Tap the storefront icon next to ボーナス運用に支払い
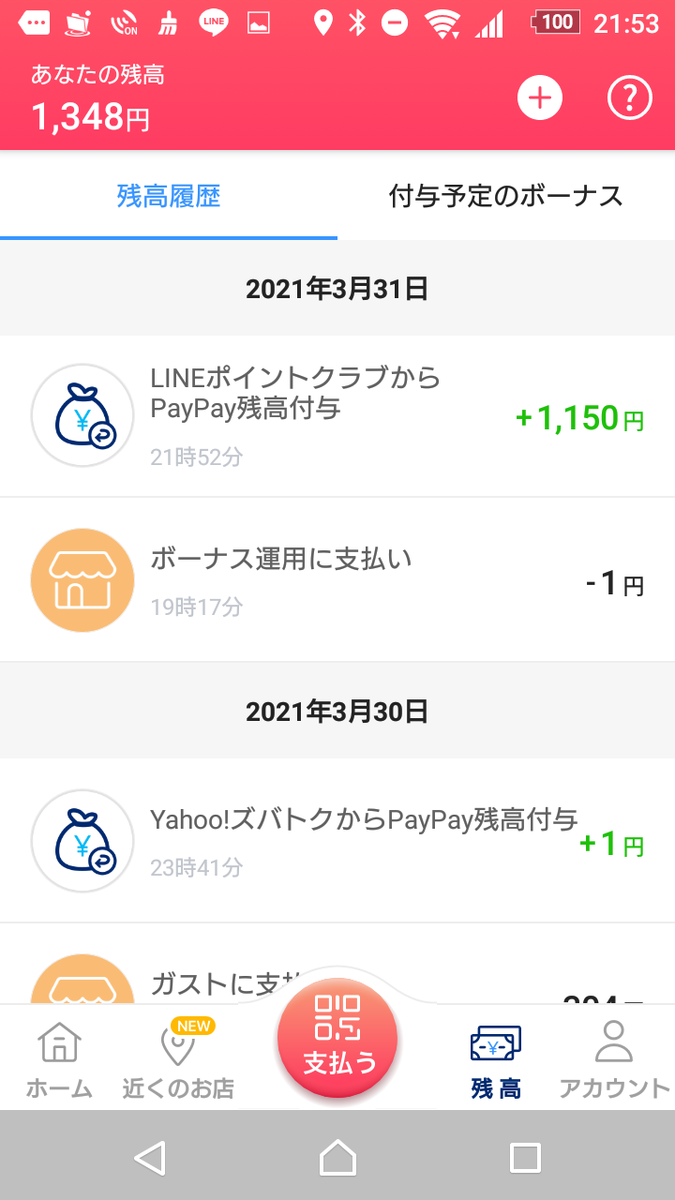 click(x=82, y=580)
